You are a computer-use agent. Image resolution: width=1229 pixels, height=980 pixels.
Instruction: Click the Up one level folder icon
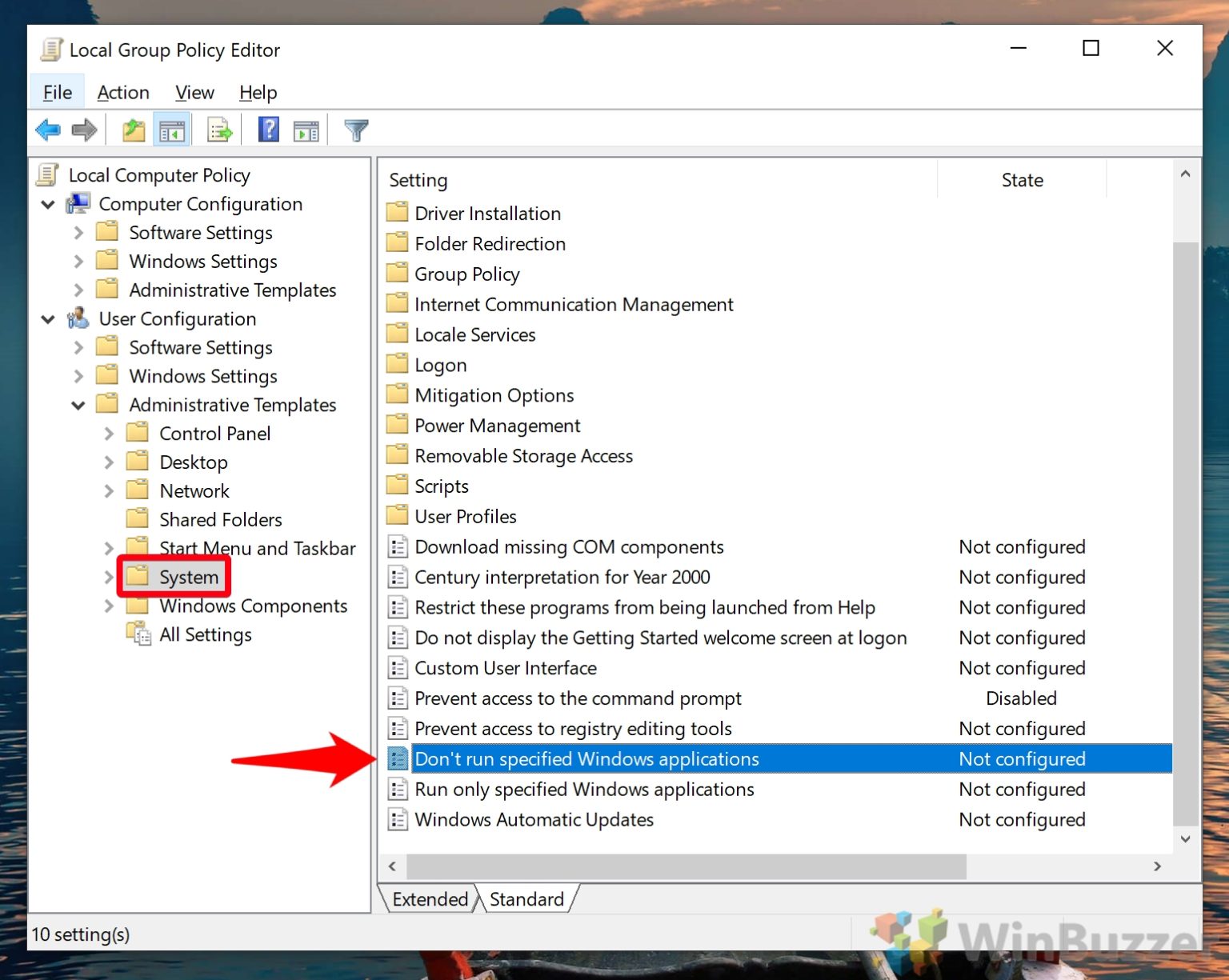133,129
